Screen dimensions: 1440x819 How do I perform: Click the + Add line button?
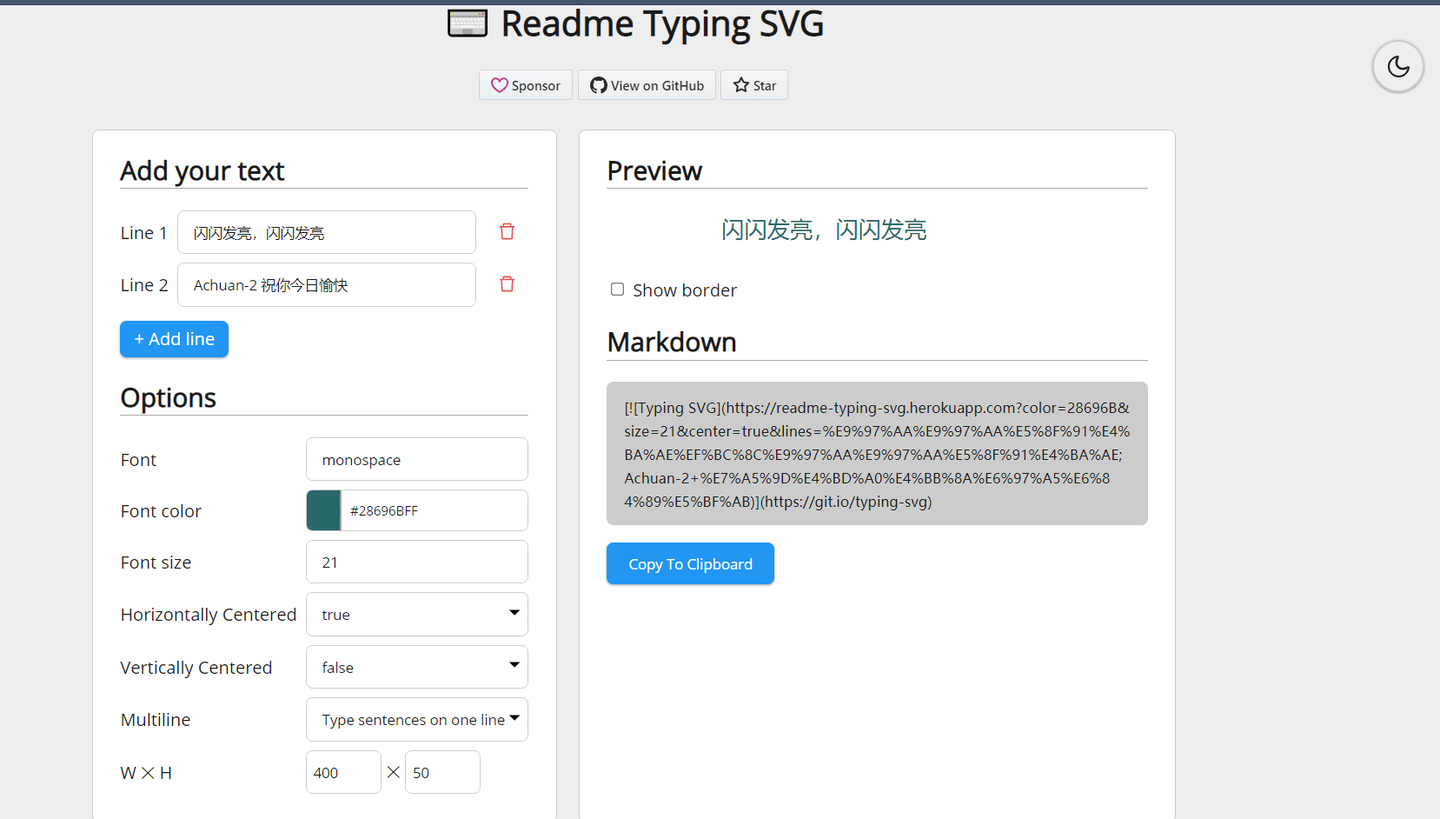[174, 339]
